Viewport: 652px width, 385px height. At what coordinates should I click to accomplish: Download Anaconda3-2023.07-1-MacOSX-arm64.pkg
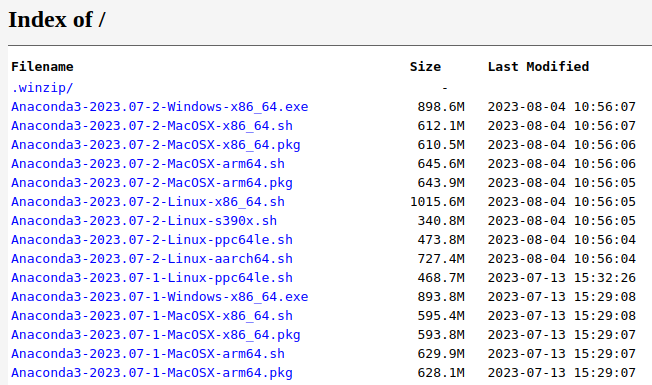coord(152,373)
